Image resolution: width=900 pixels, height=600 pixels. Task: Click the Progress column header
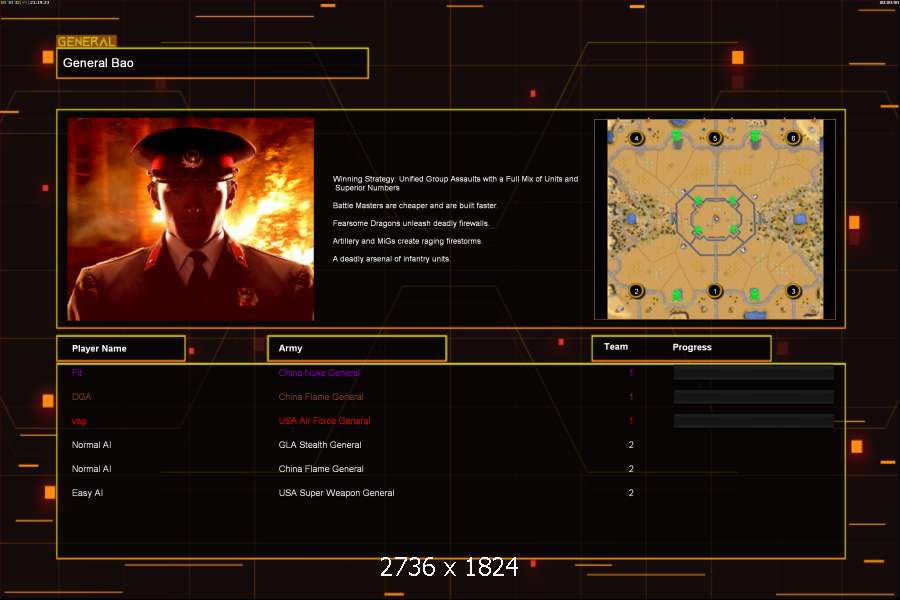point(692,347)
